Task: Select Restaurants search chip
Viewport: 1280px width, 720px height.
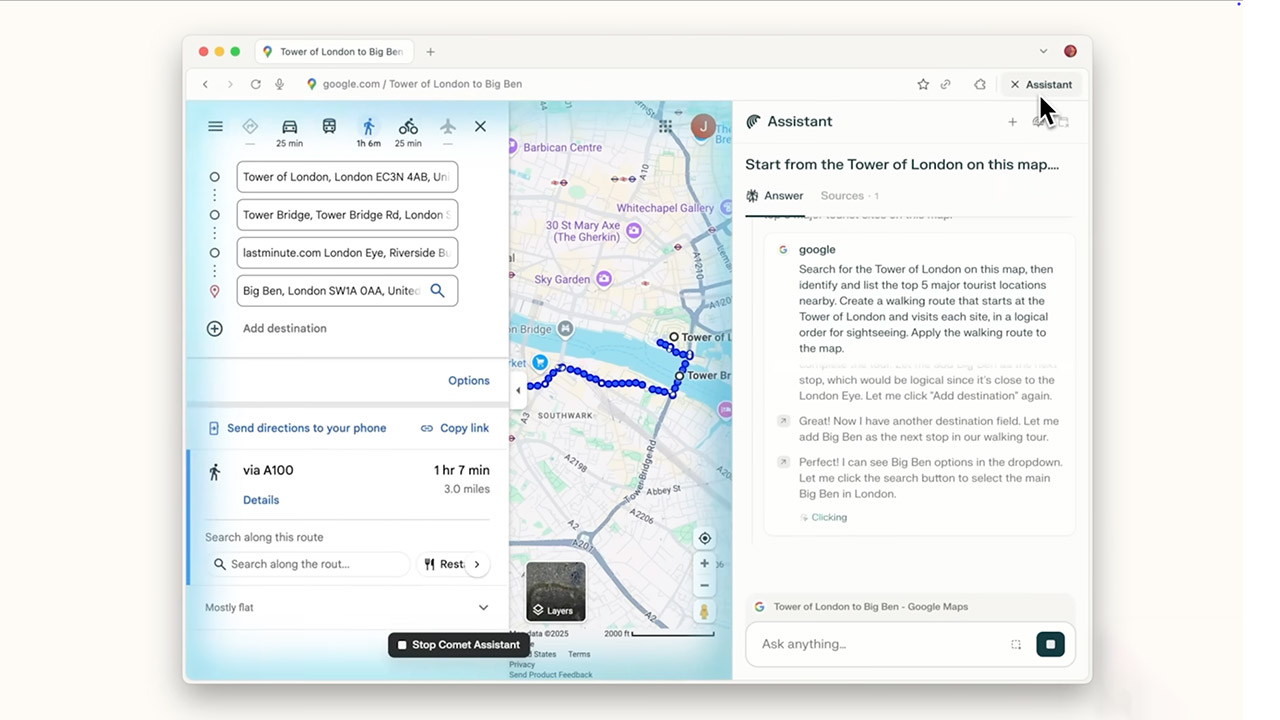Action: [x=443, y=564]
